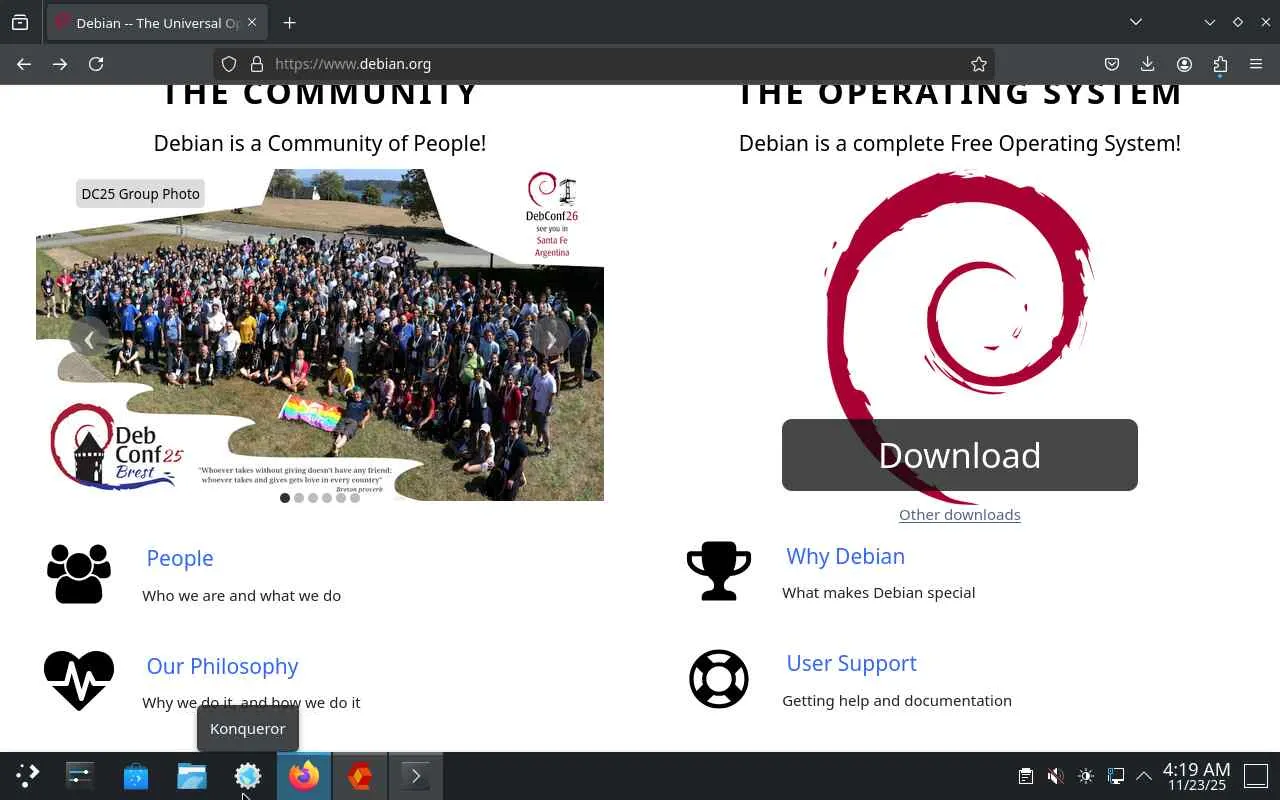The height and width of the screenshot is (800, 1280).
Task: Show the previous carousel photo
Action: tap(89, 339)
